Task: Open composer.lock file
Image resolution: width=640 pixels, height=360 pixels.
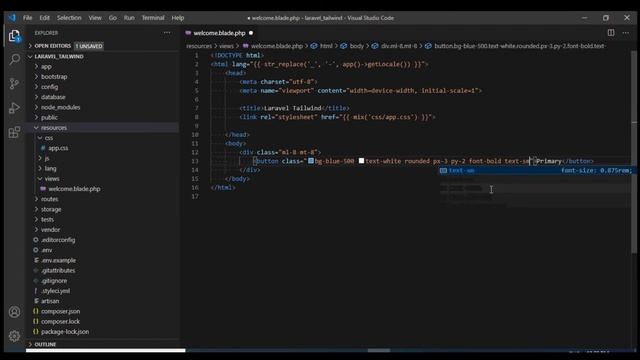Action: point(60,322)
